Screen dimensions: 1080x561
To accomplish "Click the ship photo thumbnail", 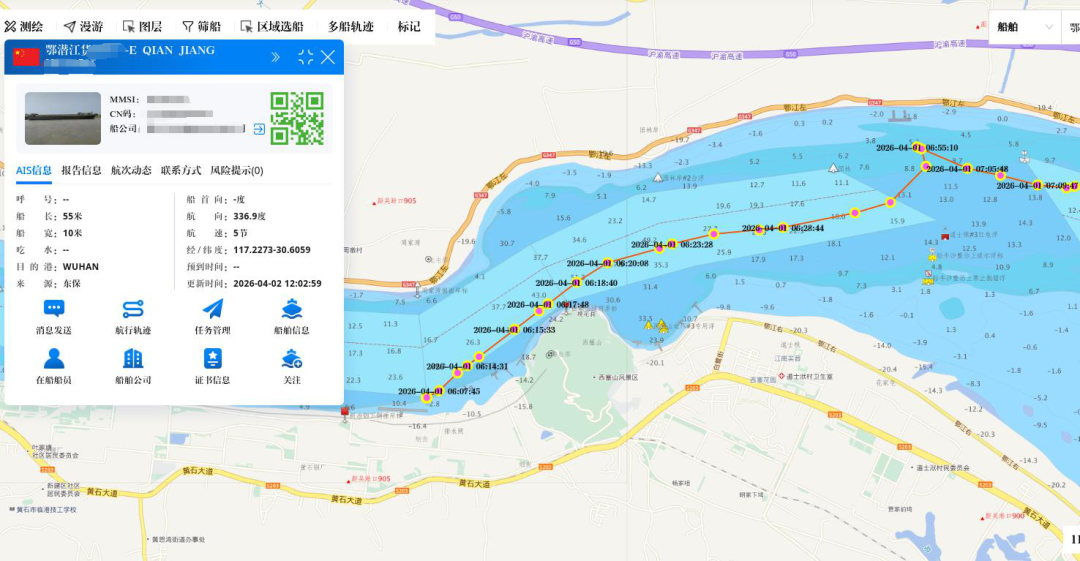I will tap(63, 119).
